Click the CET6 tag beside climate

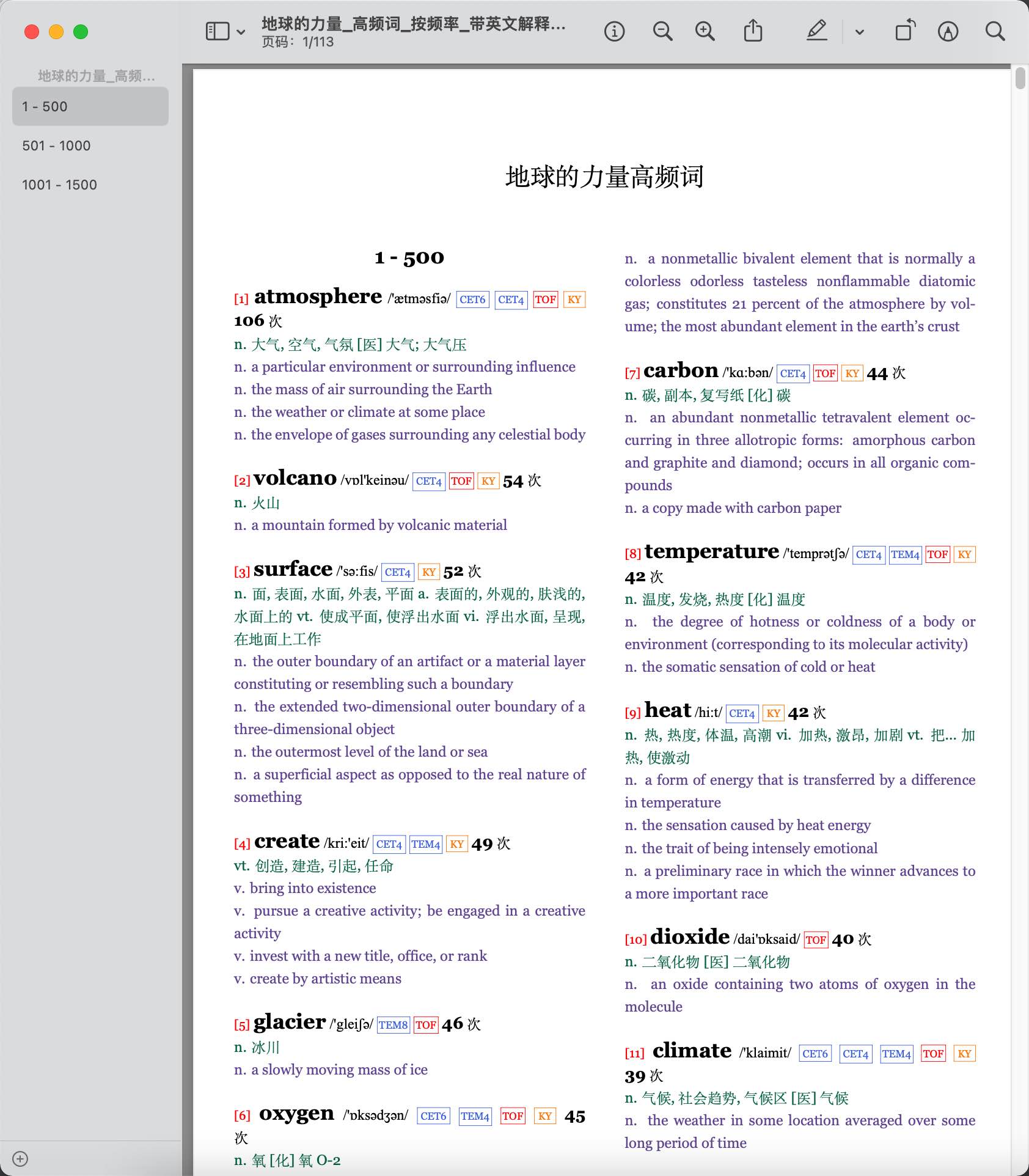[x=815, y=1054]
